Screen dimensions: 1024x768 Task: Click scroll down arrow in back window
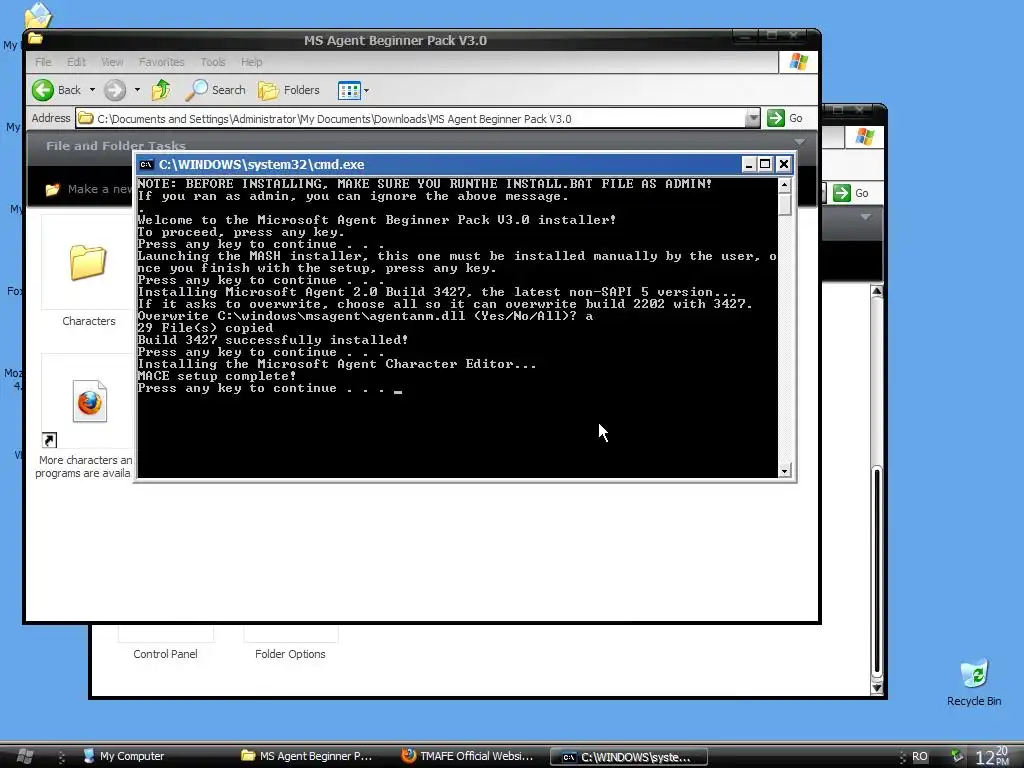(x=877, y=688)
